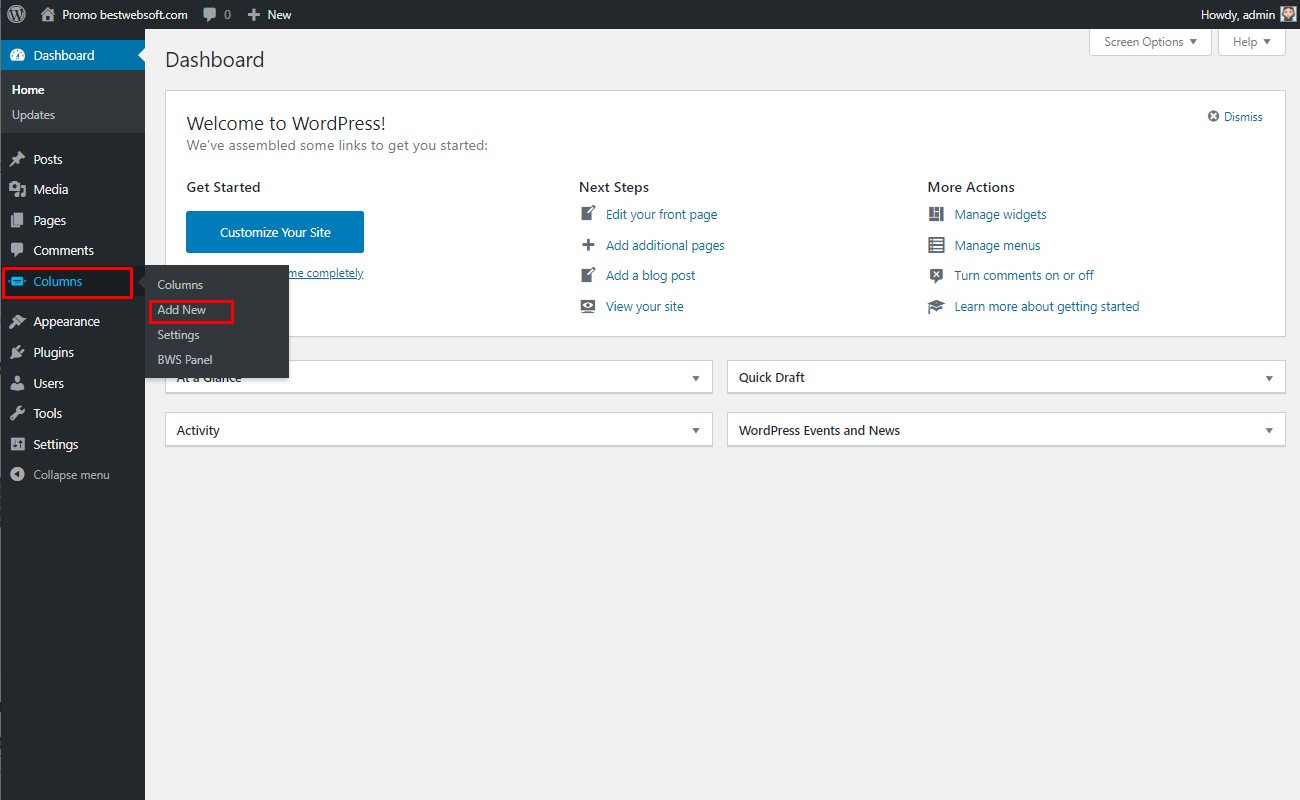Image resolution: width=1300 pixels, height=800 pixels.
Task: Open Turn comments on or off link
Action: click(x=1024, y=275)
